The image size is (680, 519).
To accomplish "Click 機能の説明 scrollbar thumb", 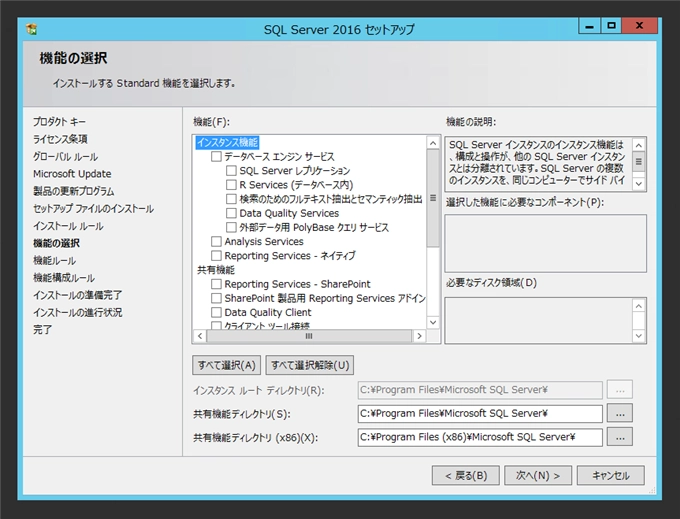I will [x=638, y=162].
